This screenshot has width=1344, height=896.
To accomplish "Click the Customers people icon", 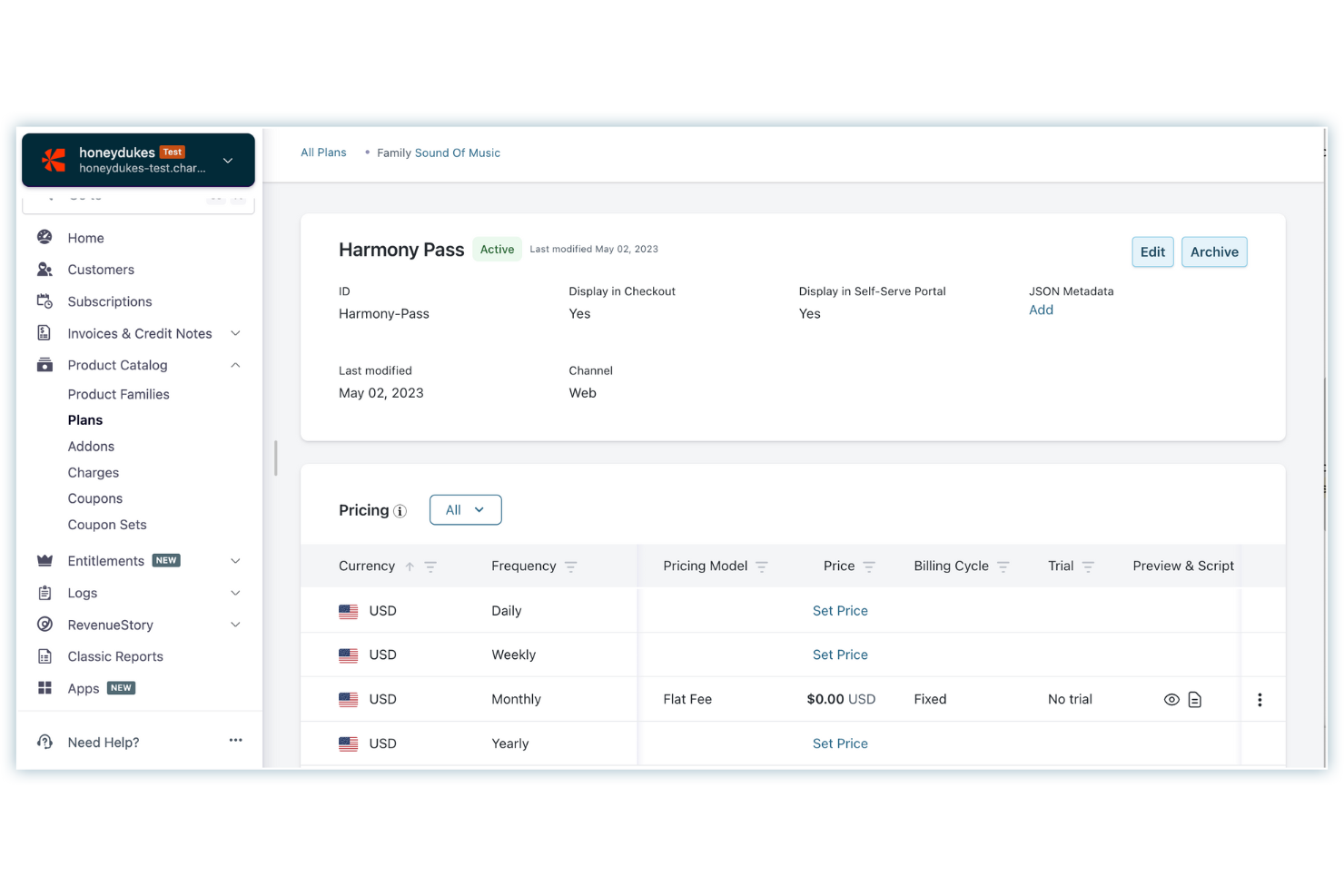I will (44, 269).
